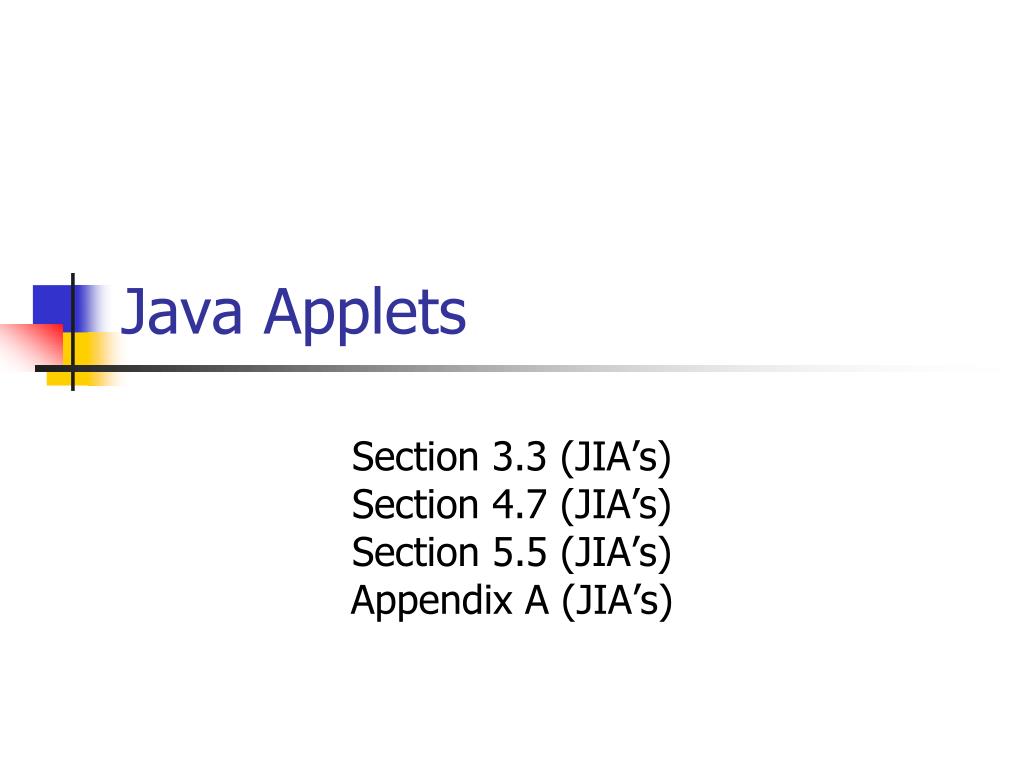Image resolution: width=1024 pixels, height=768 pixels.
Task: Click the letter A after Appendix
Action: [x=537, y=600]
